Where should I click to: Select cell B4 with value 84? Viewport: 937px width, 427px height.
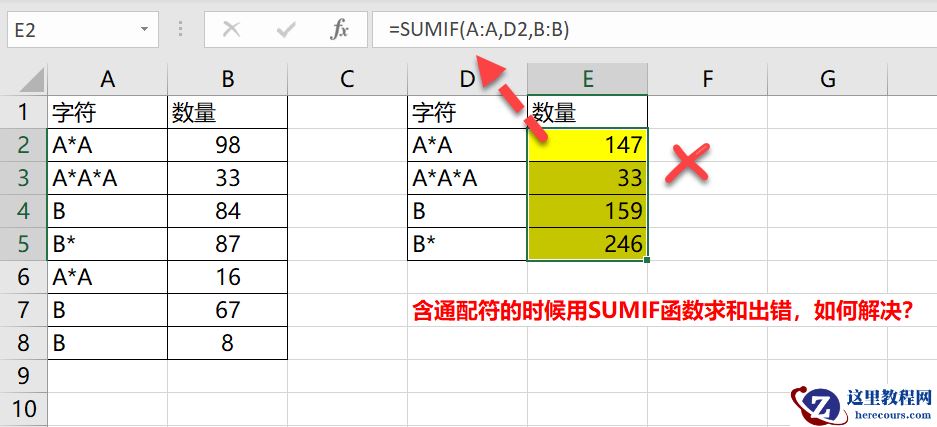coord(228,210)
